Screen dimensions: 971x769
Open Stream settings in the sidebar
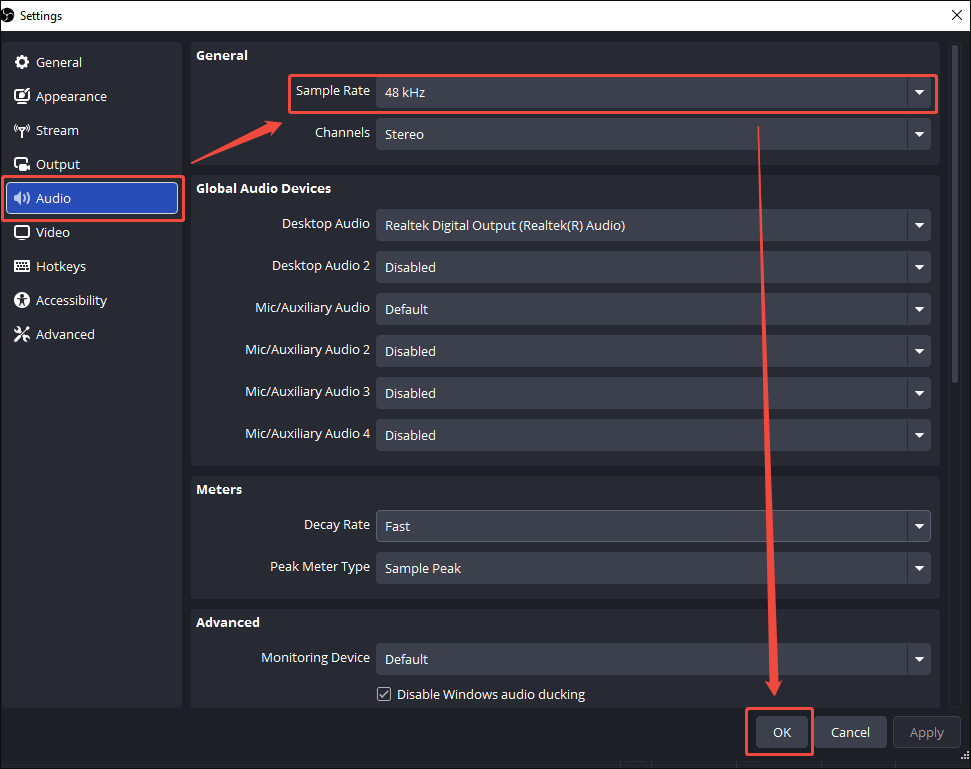[x=58, y=130]
